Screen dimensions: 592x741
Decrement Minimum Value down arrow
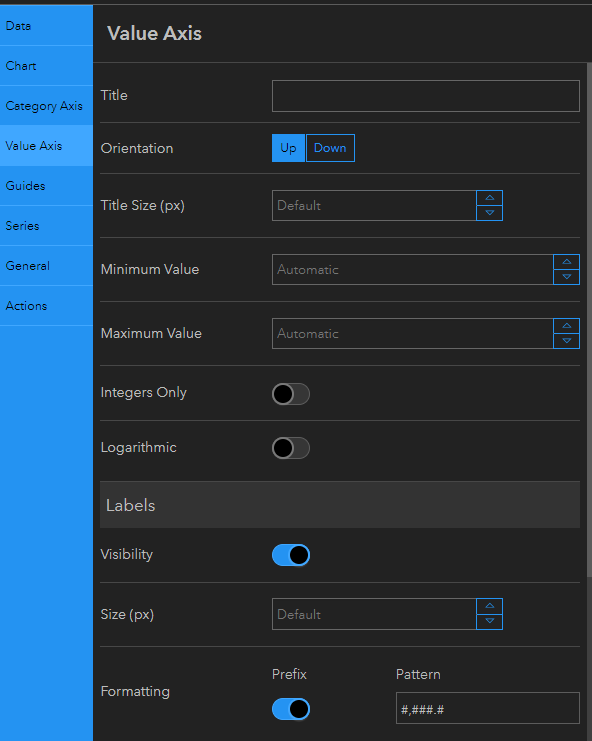click(x=566, y=277)
